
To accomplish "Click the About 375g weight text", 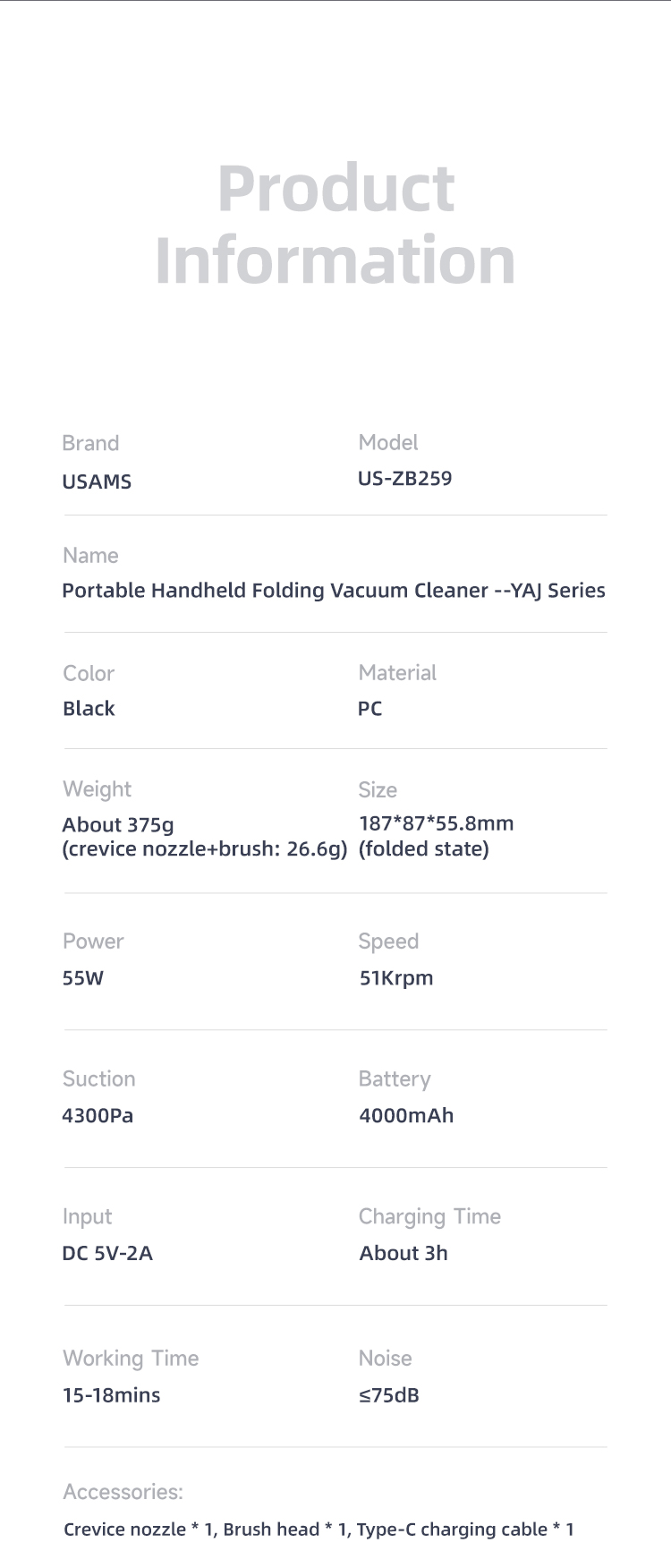I will tap(118, 824).
